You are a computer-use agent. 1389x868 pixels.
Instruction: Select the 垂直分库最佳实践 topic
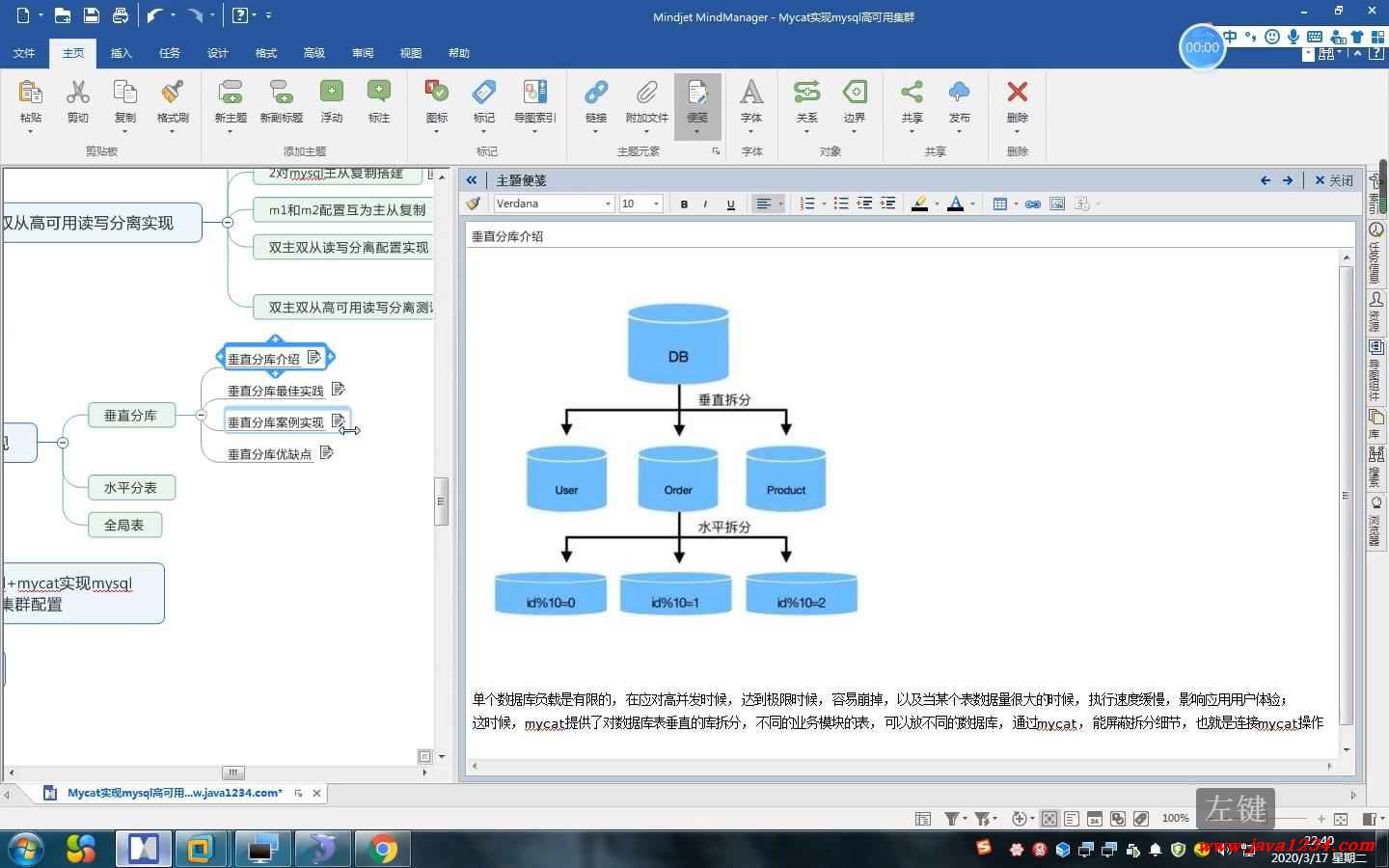pyautogui.click(x=276, y=391)
